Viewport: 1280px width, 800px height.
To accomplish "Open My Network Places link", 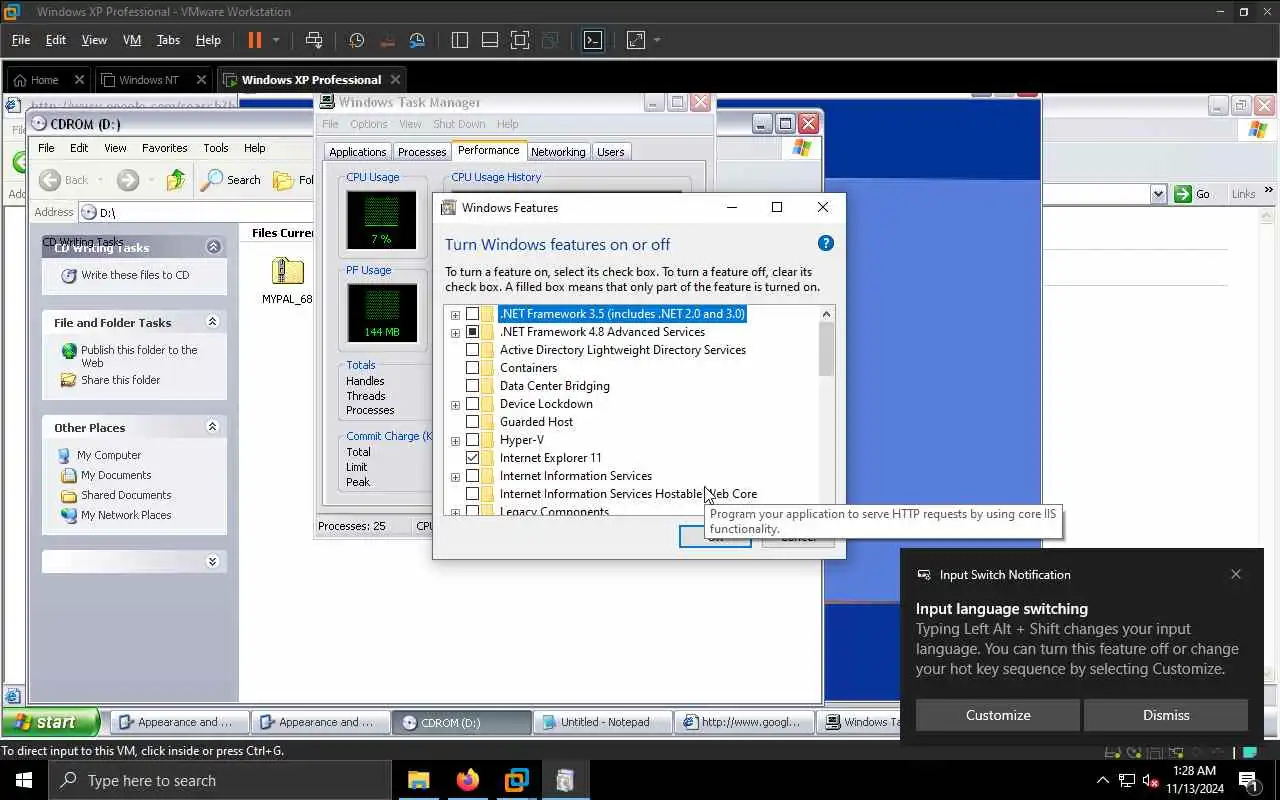I will [126, 515].
